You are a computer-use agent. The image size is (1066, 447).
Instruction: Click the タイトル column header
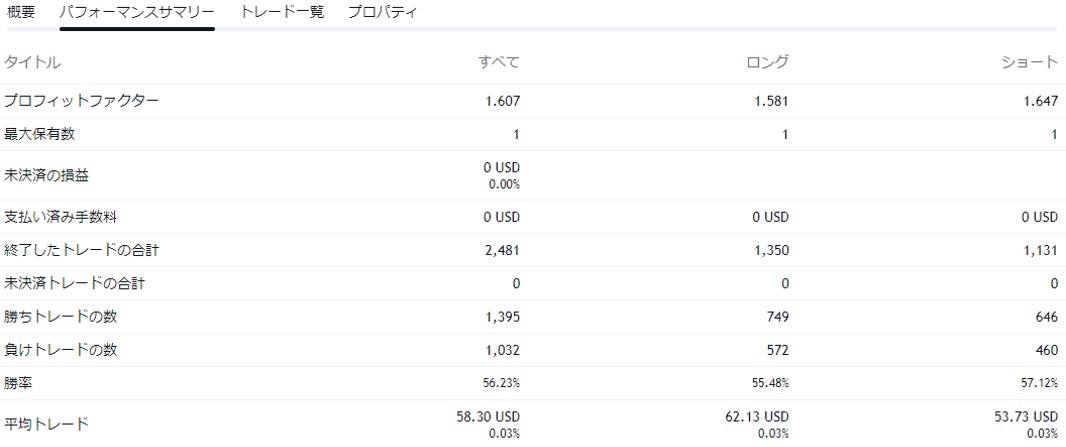32,62
